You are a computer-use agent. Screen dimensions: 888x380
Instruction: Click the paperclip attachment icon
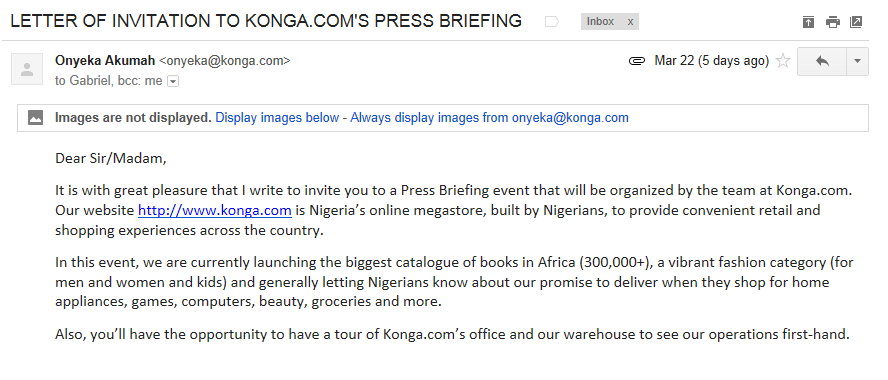637,61
